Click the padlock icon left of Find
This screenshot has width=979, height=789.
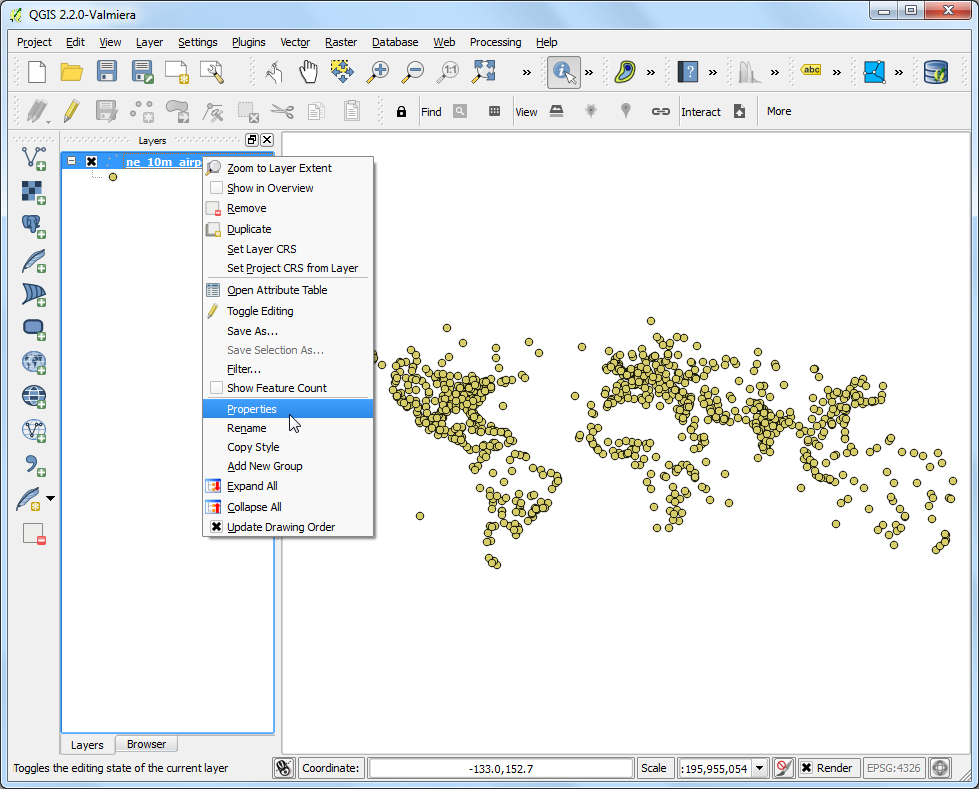[x=401, y=111]
